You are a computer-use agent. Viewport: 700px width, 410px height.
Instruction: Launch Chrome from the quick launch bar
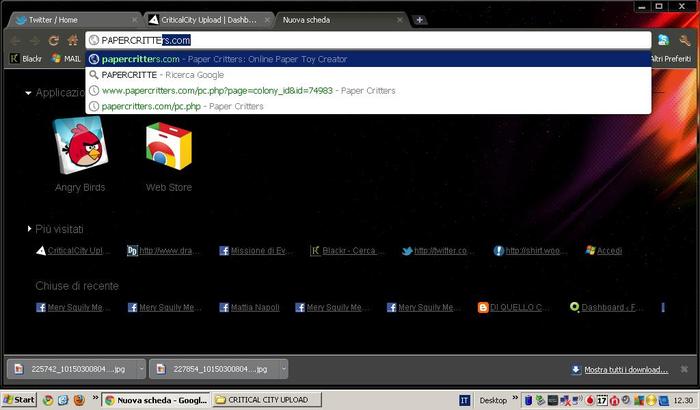[x=48, y=400]
